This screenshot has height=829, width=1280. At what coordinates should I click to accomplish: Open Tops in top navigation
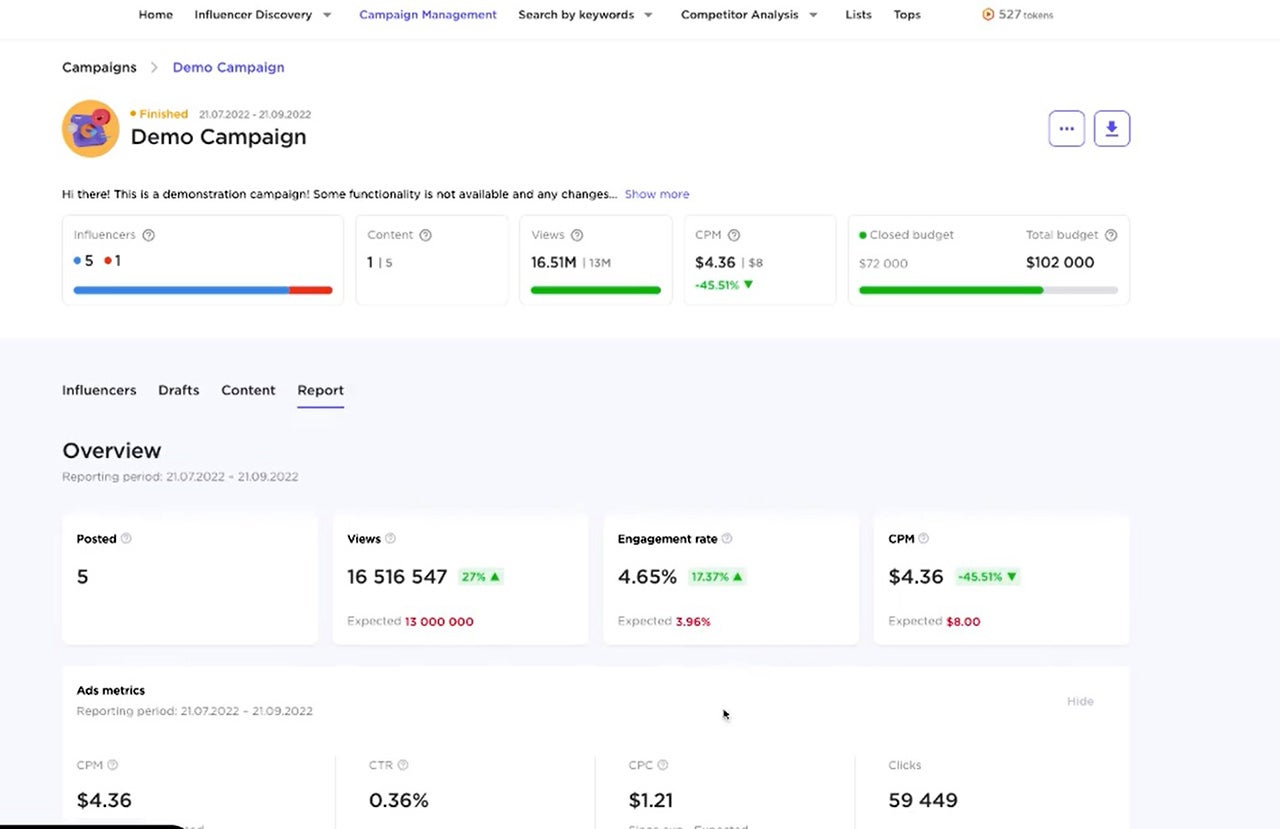pyautogui.click(x=907, y=15)
